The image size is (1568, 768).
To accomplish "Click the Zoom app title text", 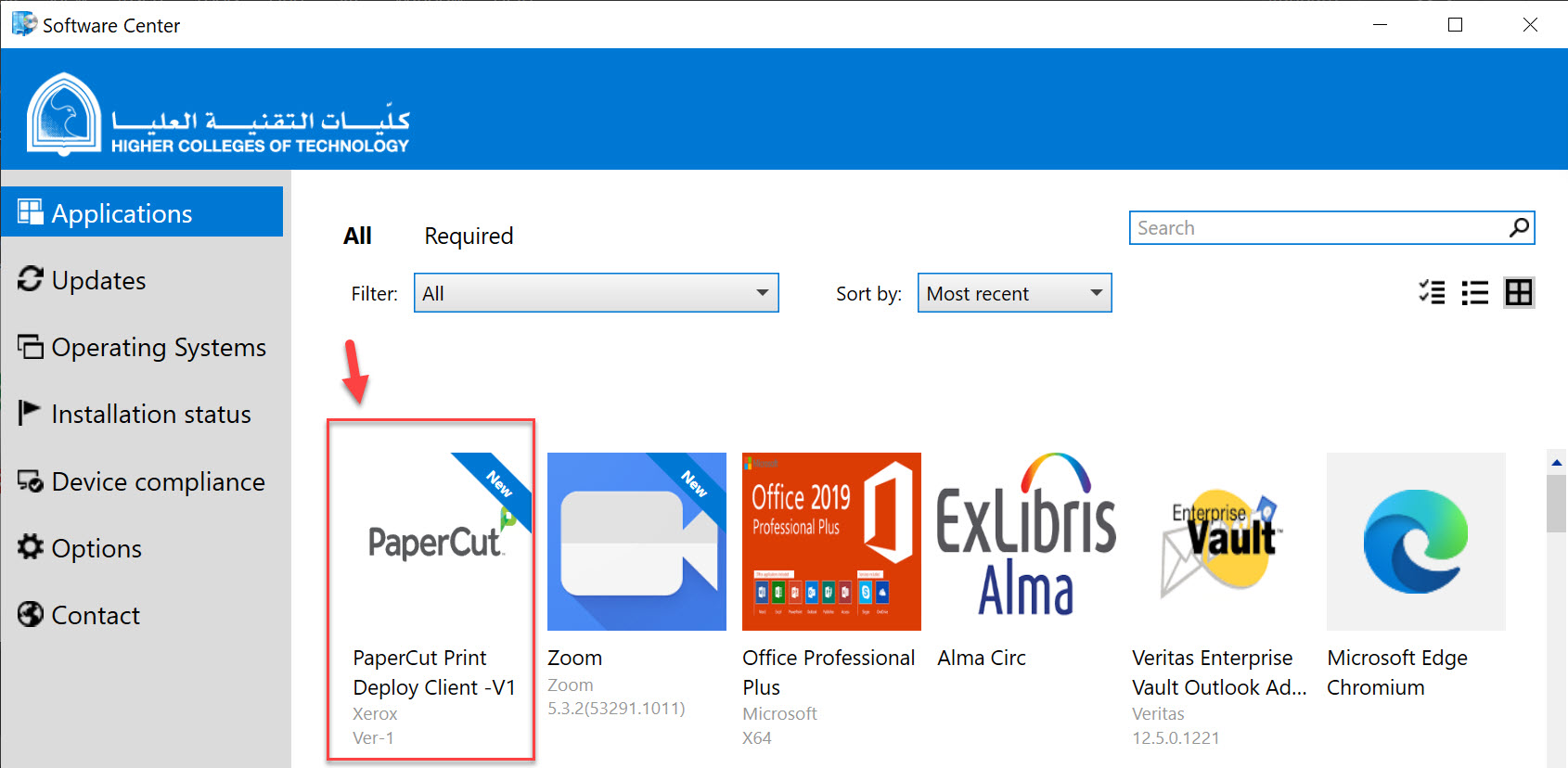I will click(574, 658).
